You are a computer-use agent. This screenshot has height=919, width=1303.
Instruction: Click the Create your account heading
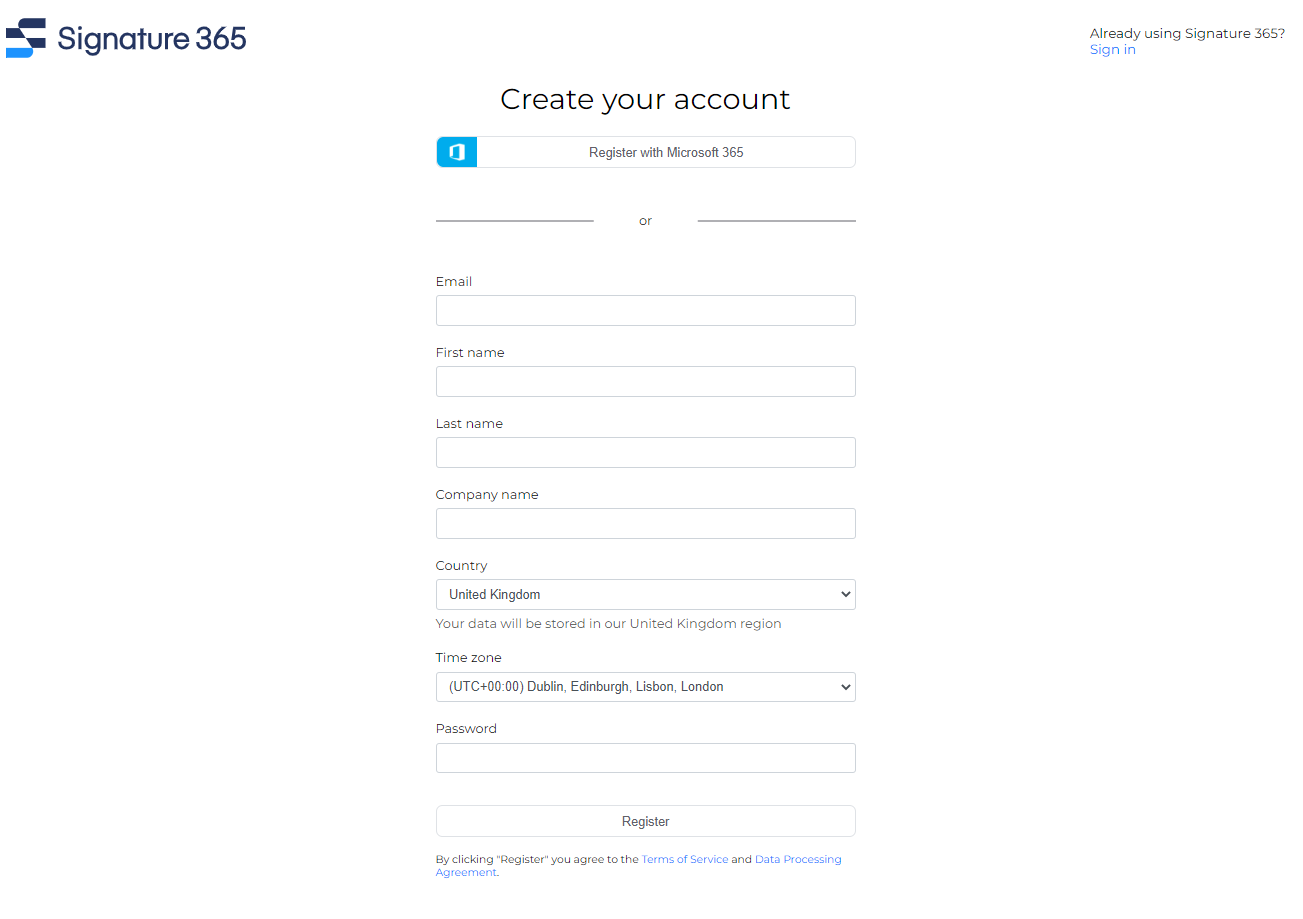645,99
